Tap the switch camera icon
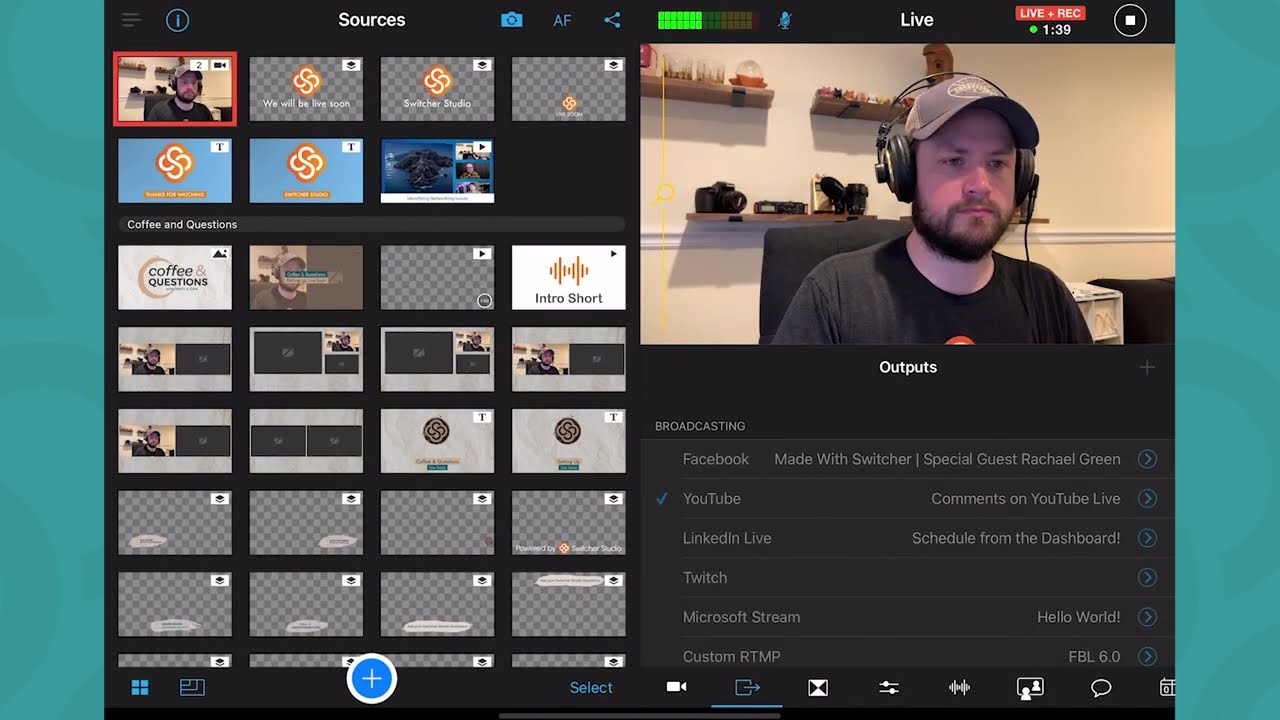 point(511,20)
